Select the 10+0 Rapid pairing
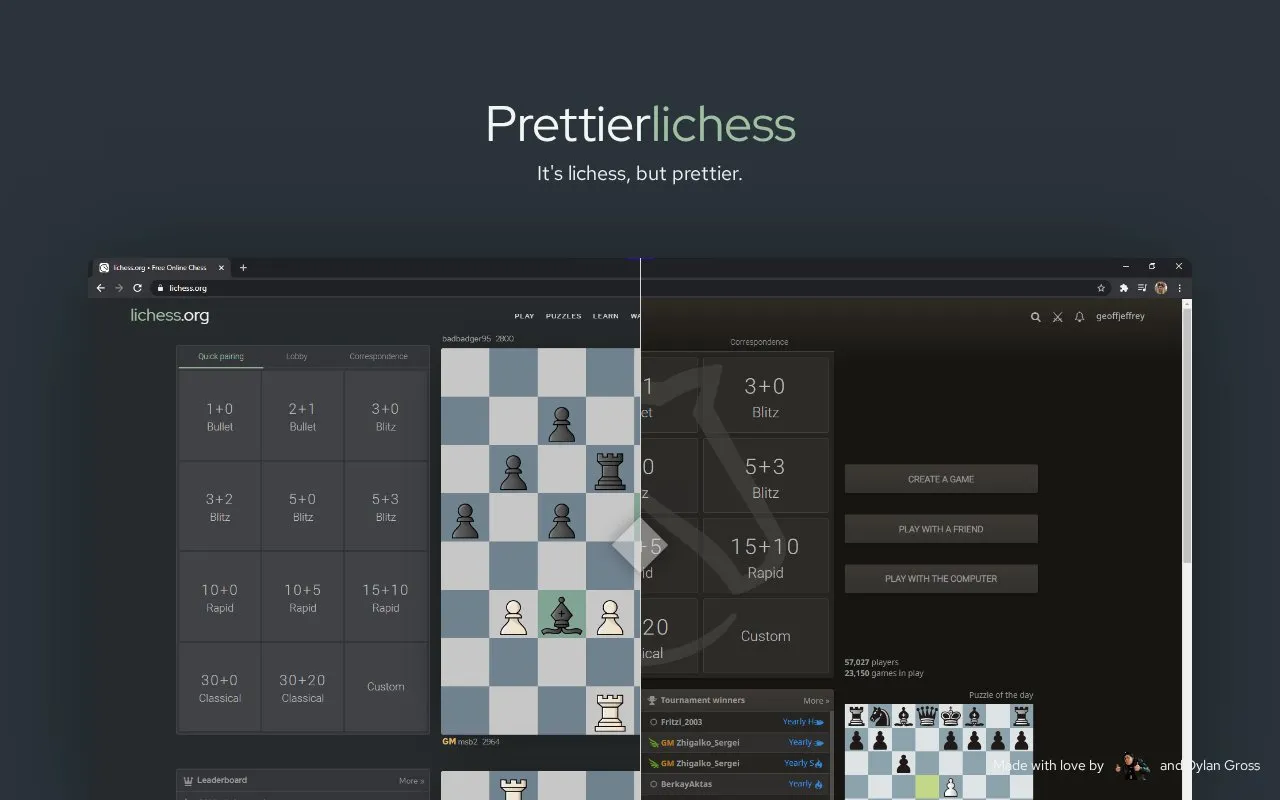Image resolution: width=1280 pixels, height=800 pixels. pyautogui.click(x=220, y=597)
